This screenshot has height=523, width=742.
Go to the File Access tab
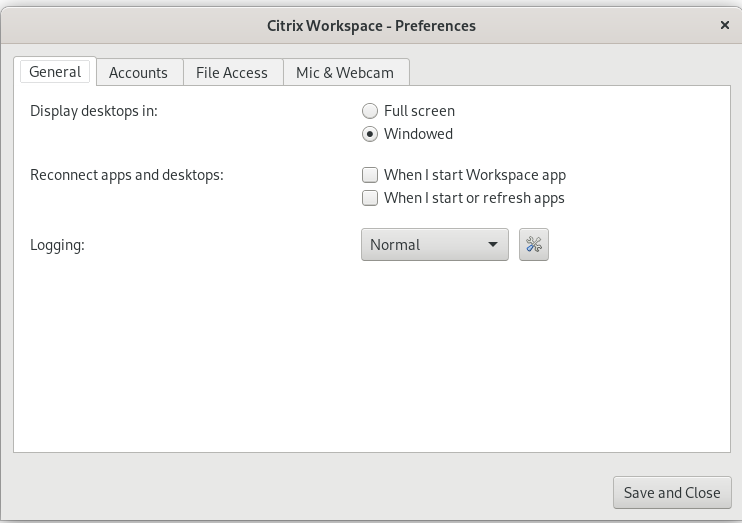[x=232, y=72]
